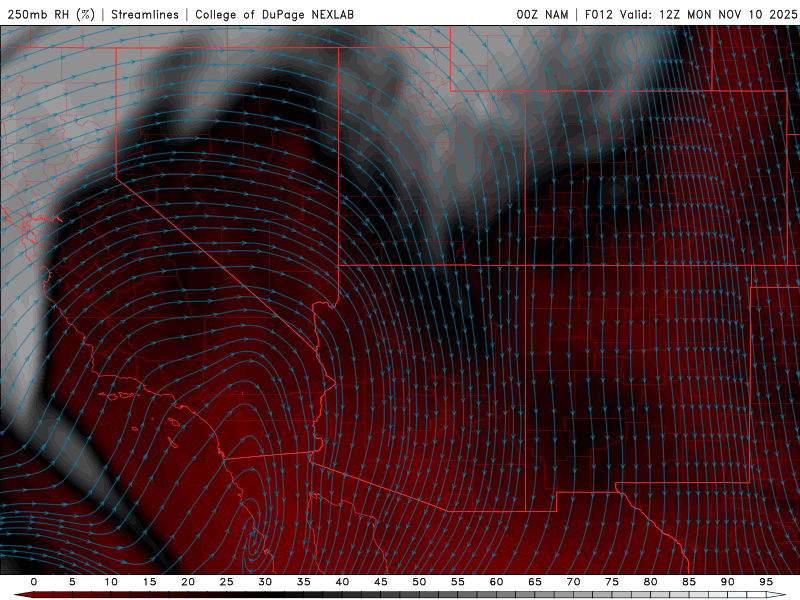Click the 80 value on color scale
This screenshot has height=600, width=800.
[x=650, y=582]
